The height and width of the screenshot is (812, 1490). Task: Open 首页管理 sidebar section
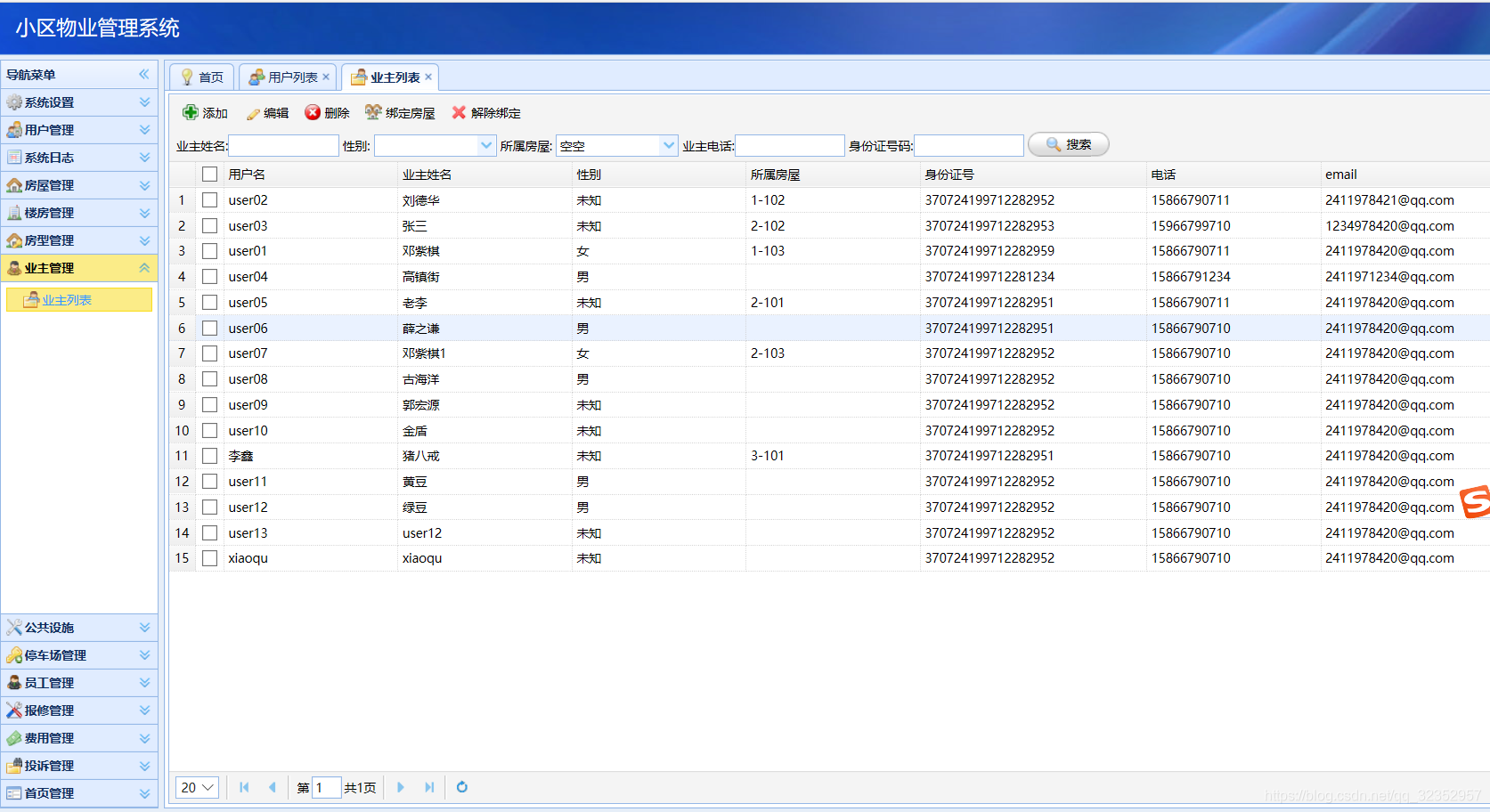79,793
